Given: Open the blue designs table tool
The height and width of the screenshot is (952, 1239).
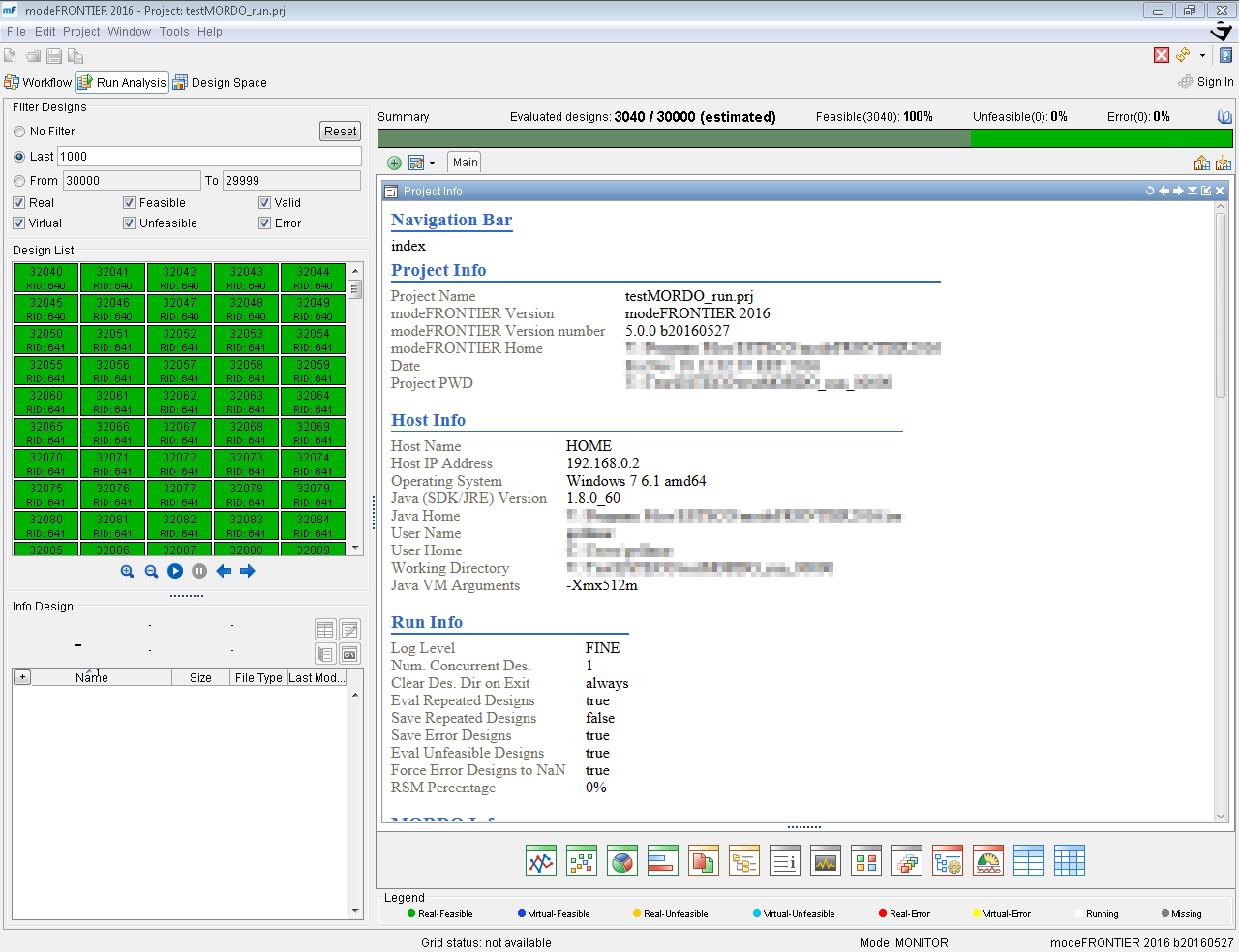Looking at the screenshot, I should tap(1029, 860).
